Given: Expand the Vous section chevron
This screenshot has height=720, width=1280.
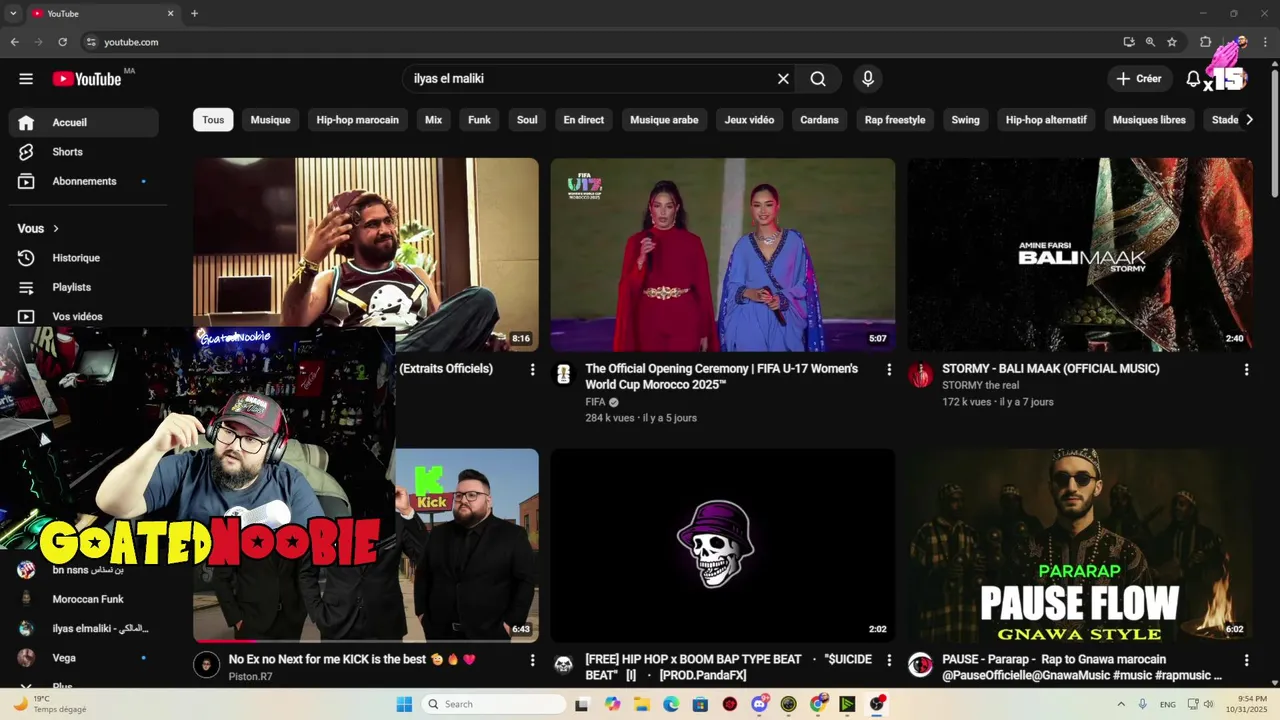Looking at the screenshot, I should pyautogui.click(x=56, y=229).
